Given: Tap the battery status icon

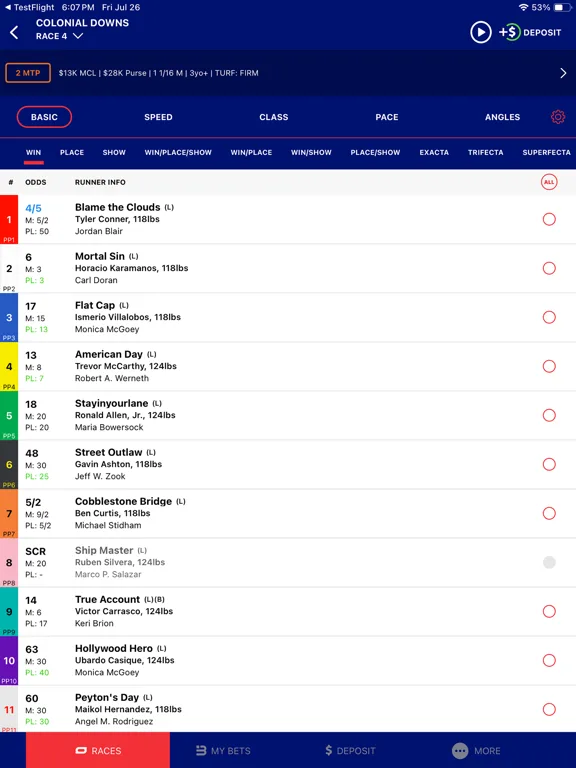Looking at the screenshot, I should 560,7.
